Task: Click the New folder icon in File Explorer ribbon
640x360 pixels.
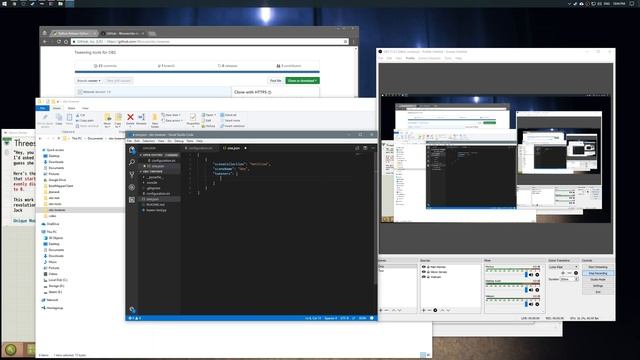Action: [x=155, y=118]
